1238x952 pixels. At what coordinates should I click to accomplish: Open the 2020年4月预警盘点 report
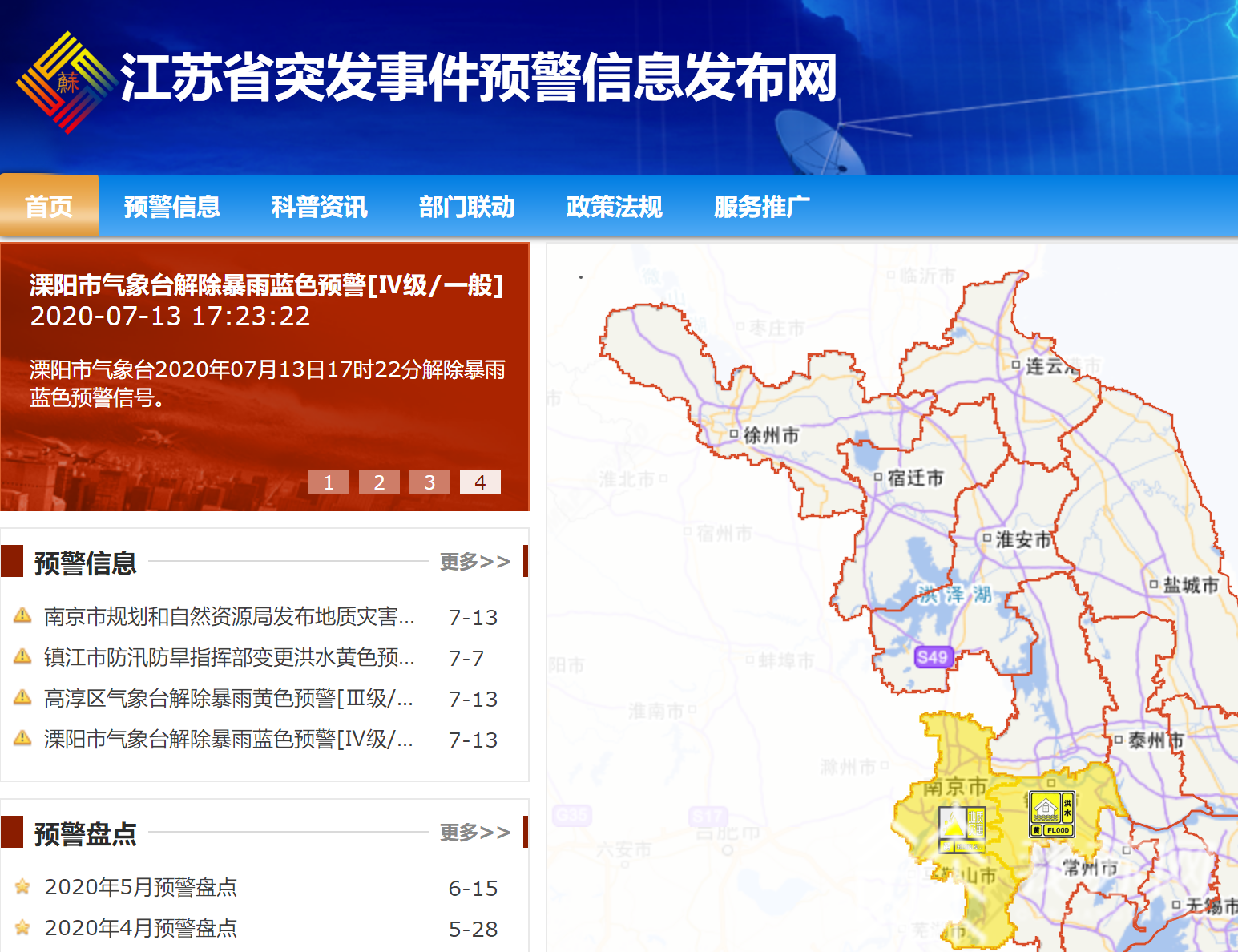click(141, 928)
